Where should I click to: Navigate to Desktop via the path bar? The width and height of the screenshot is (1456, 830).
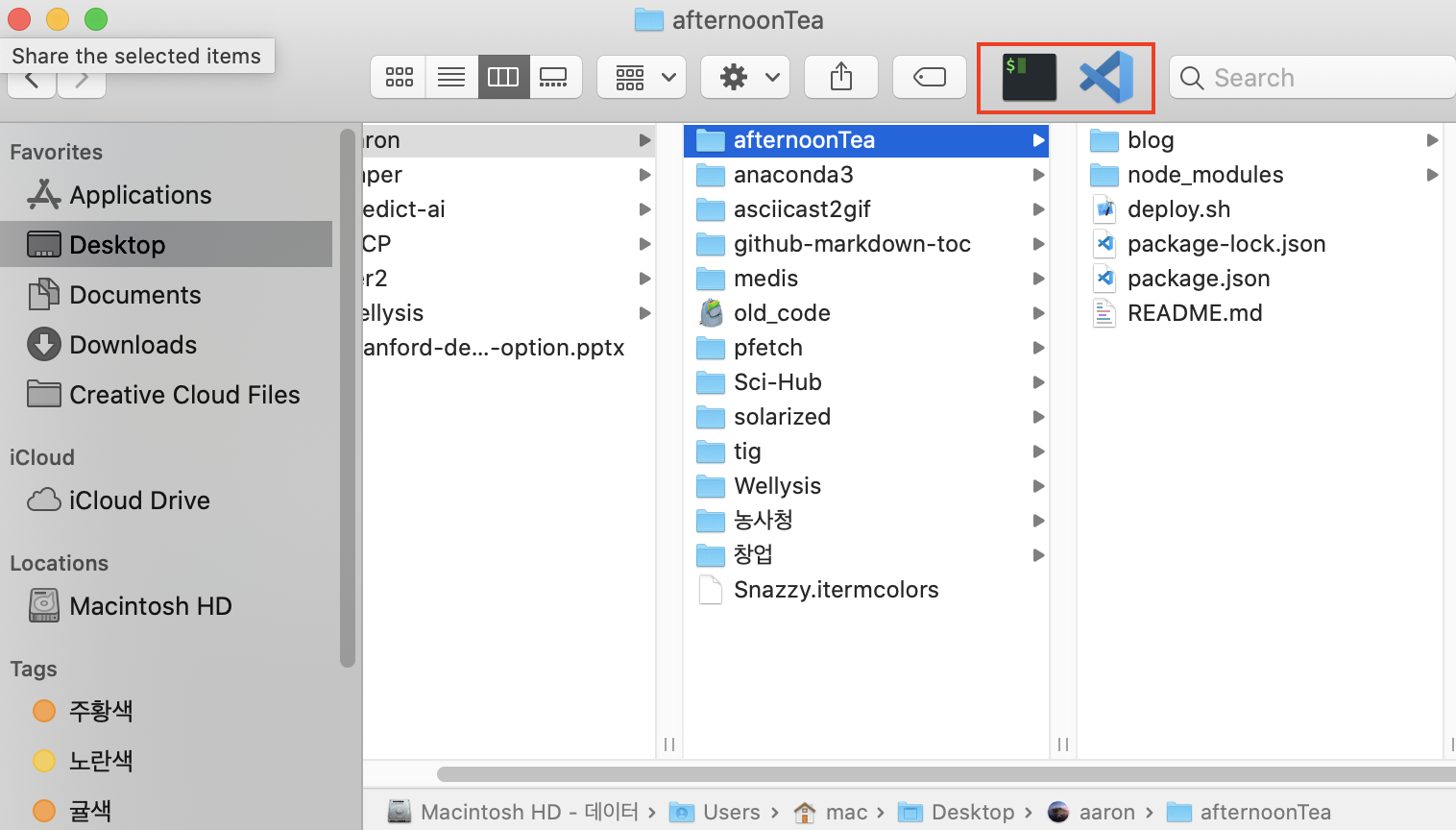point(971,812)
